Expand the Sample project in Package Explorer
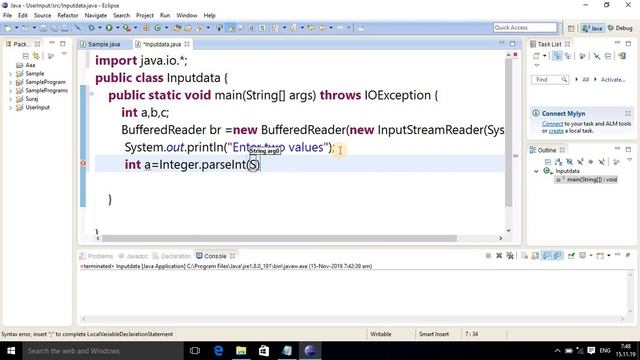 click(10, 74)
